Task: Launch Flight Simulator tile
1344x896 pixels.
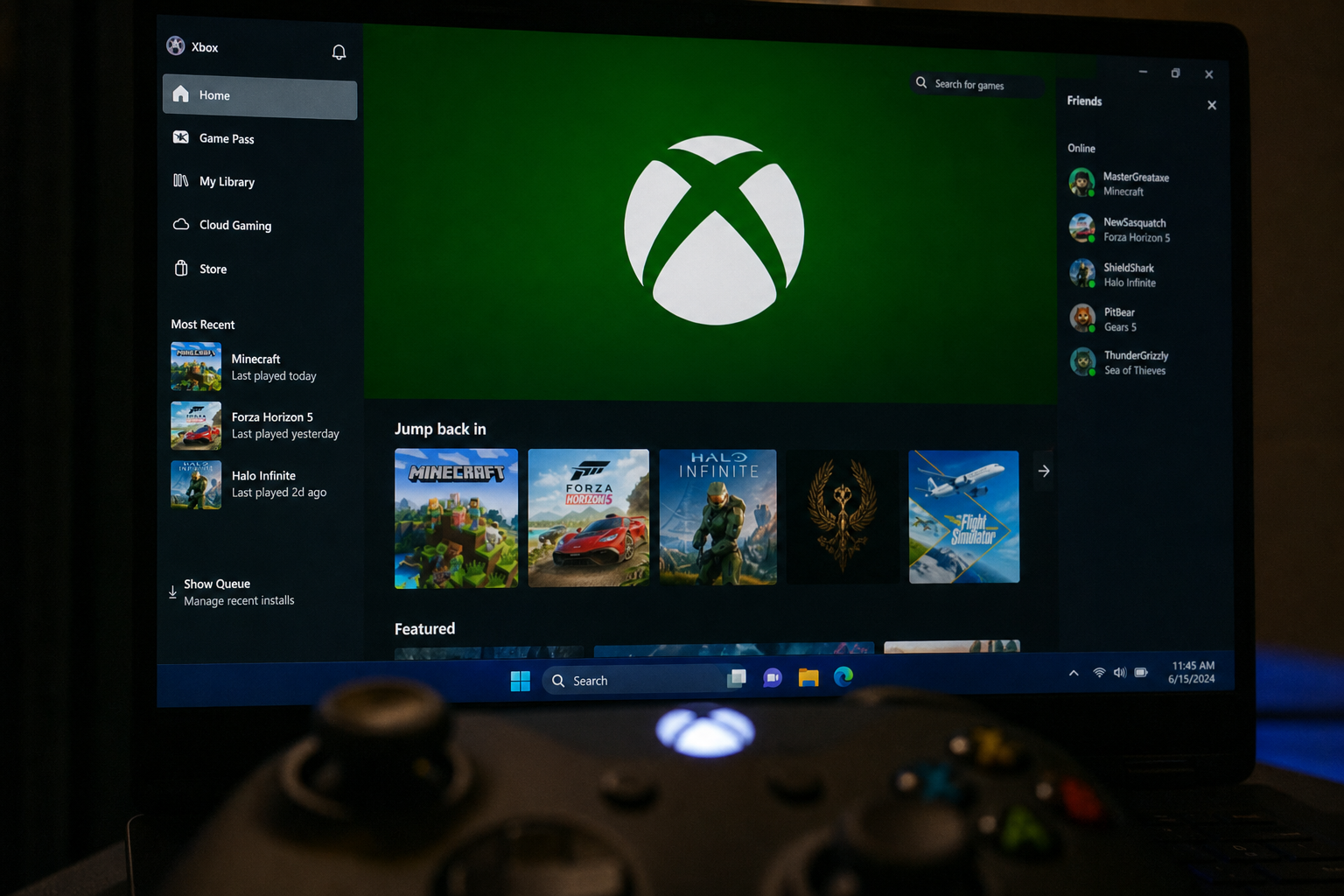Action: coord(964,516)
